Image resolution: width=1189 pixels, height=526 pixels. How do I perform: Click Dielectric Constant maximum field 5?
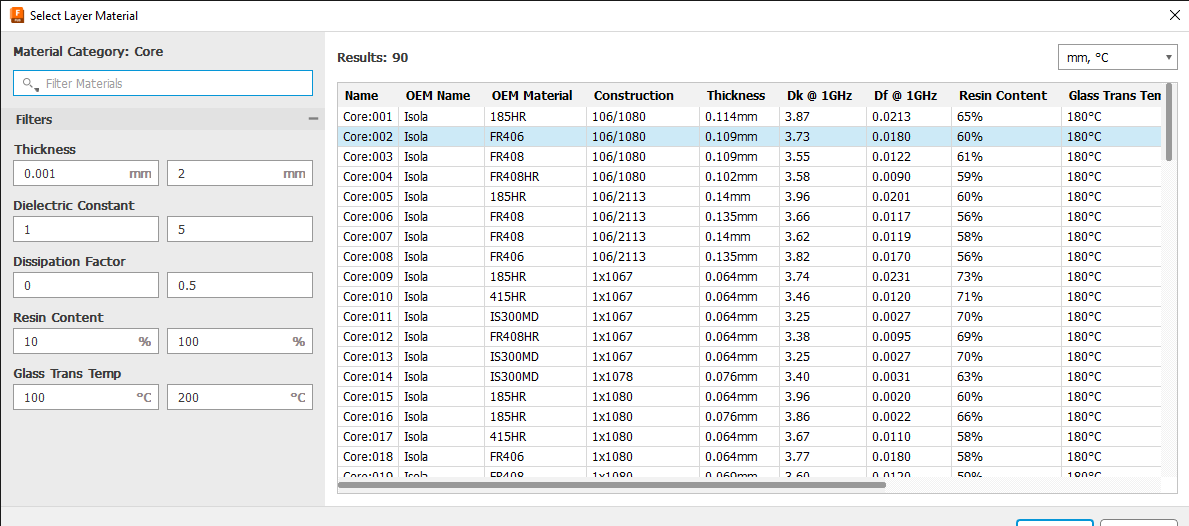coord(240,230)
